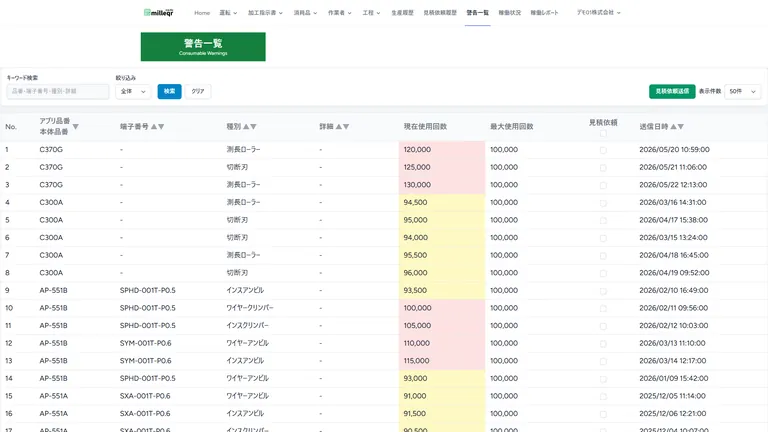Check 見積依頼 box for row 10
This screenshot has height=432, width=768.
click(603, 309)
